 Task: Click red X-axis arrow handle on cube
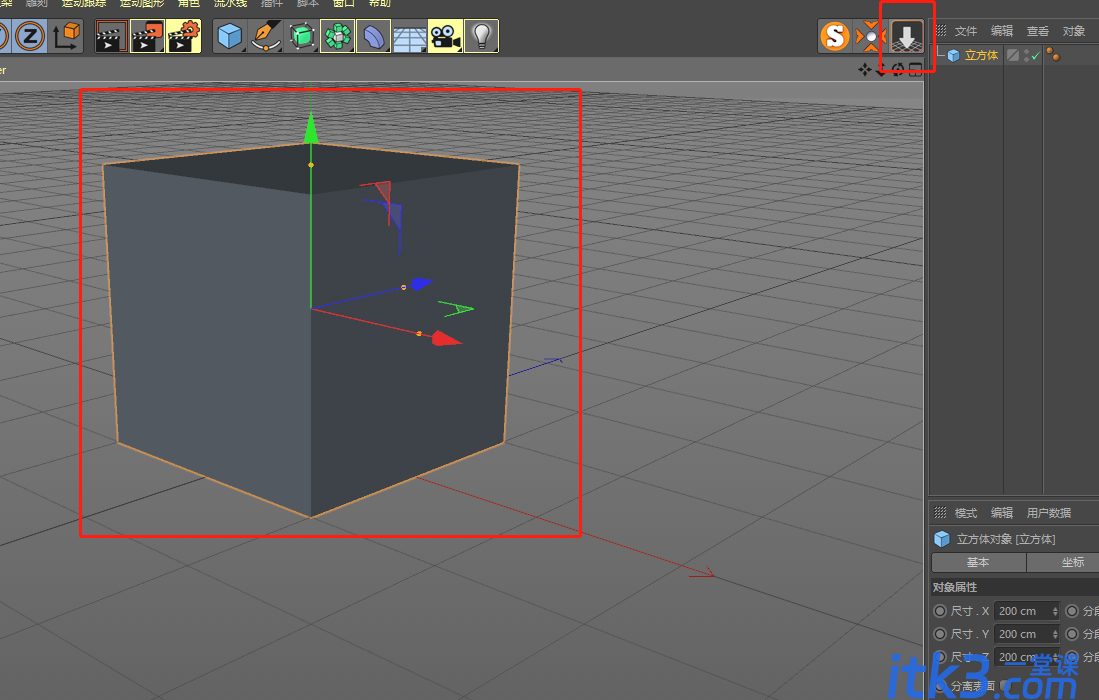coord(445,339)
